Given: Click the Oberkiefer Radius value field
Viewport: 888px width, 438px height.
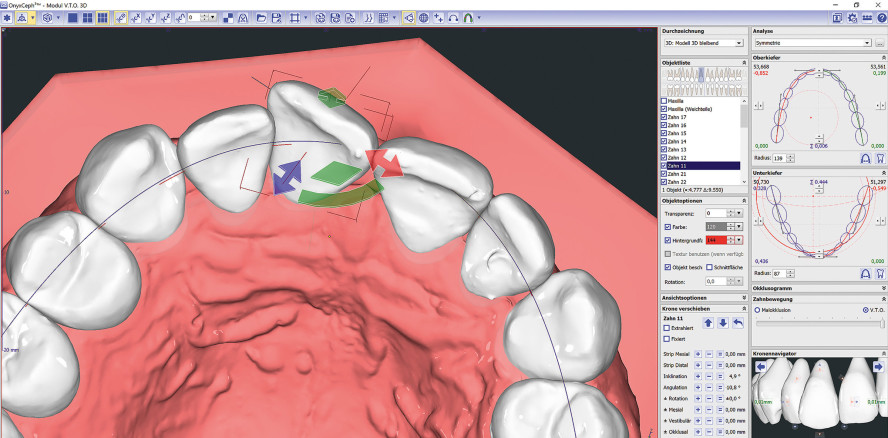Looking at the screenshot, I should tap(779, 158).
